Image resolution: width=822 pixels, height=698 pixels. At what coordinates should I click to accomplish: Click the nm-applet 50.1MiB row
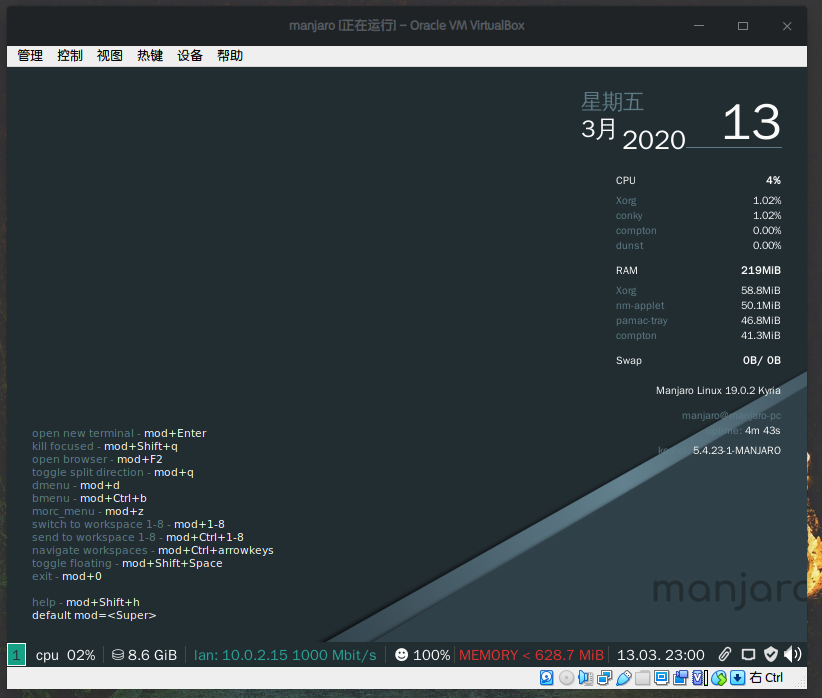(x=698, y=305)
